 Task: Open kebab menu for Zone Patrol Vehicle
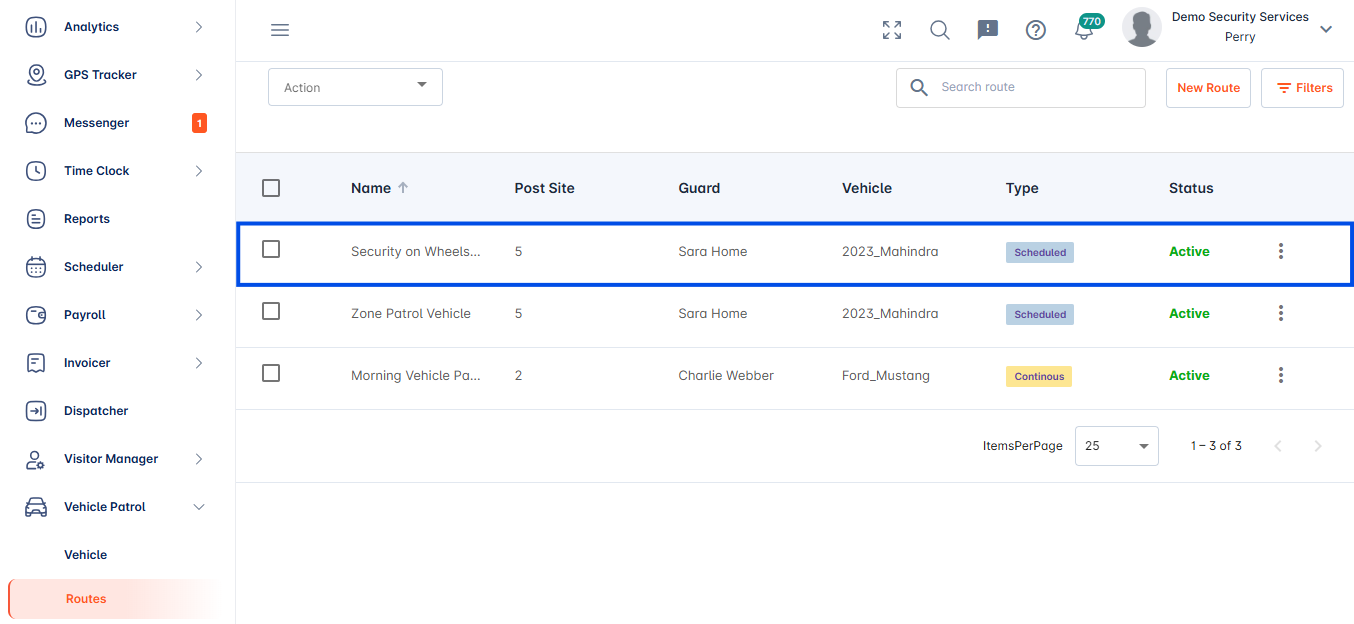click(1281, 313)
